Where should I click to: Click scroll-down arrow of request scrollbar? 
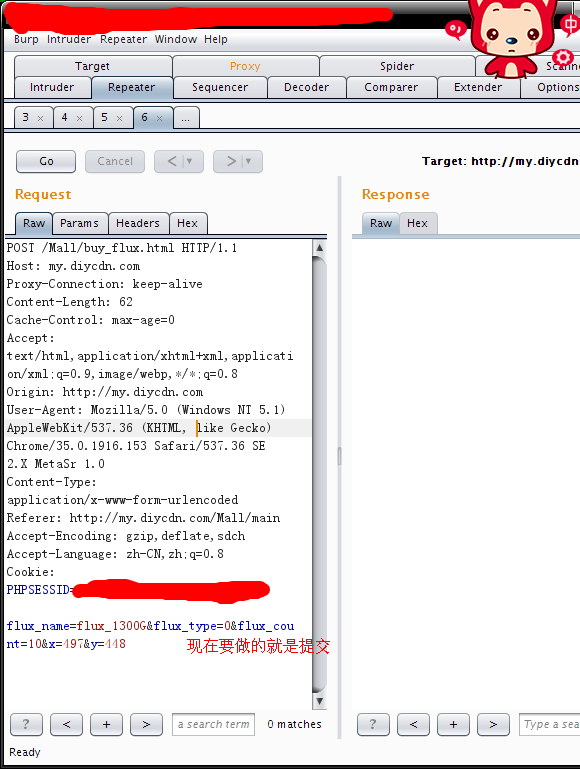pos(319,701)
